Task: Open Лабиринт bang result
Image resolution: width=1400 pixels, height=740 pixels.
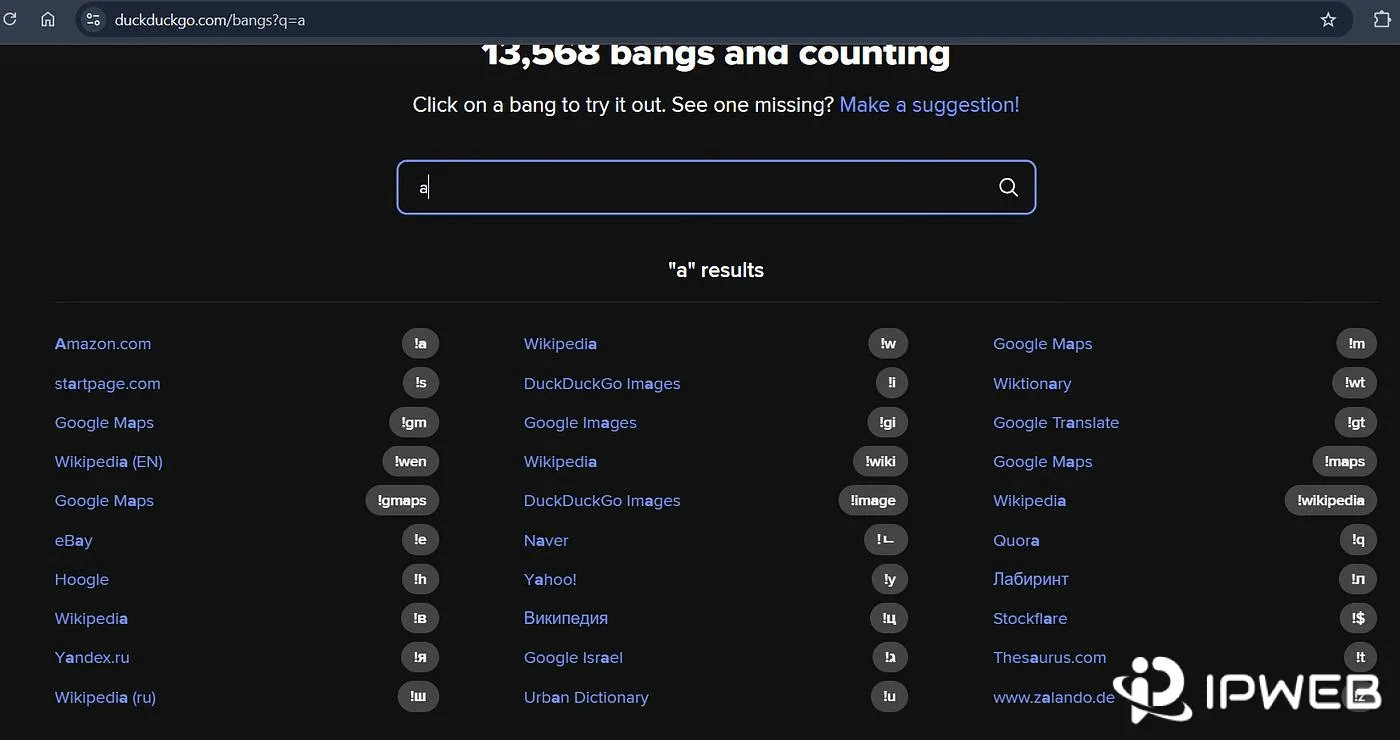Action: click(x=1031, y=579)
